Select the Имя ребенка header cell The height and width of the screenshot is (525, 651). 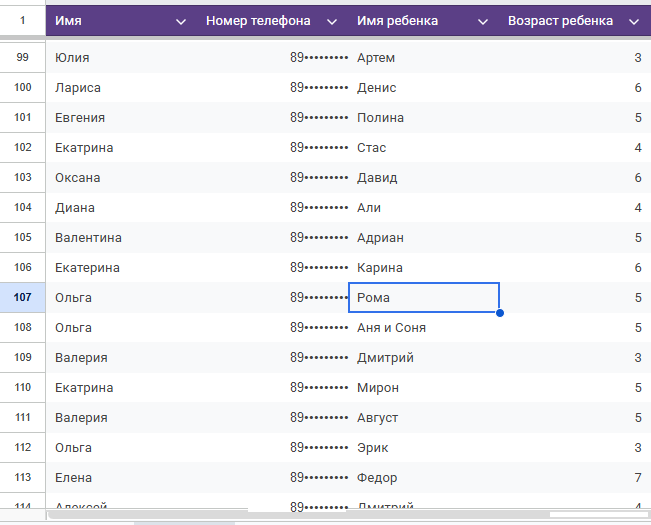tap(424, 21)
